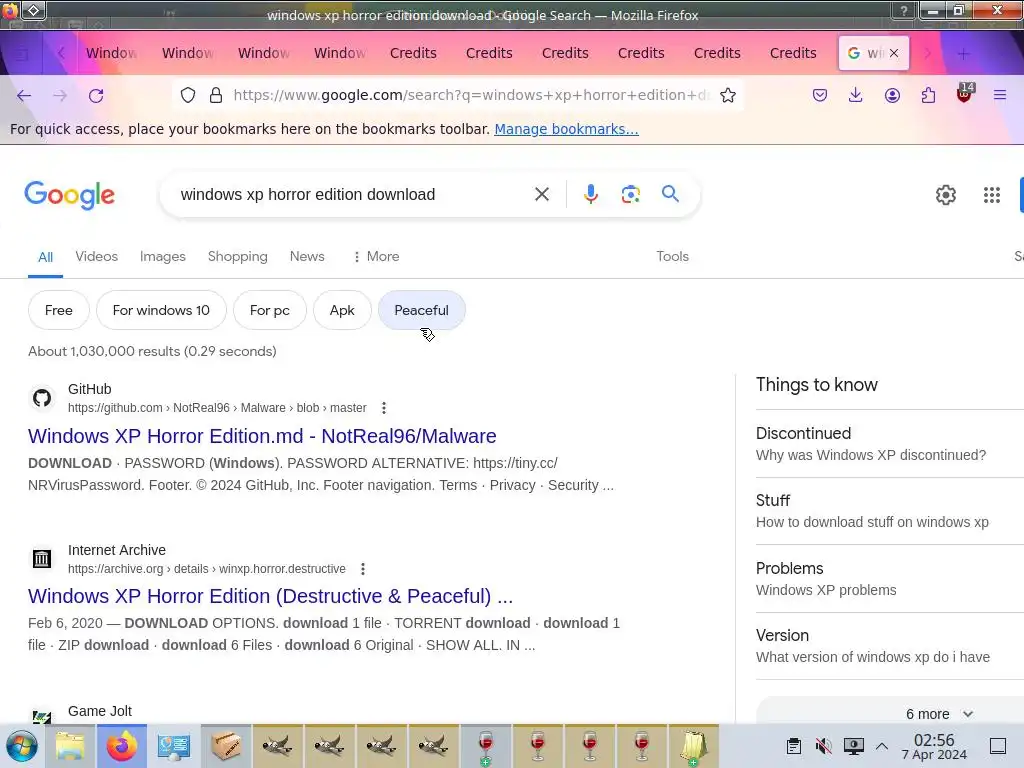Open the file manager from the taskbar
The width and height of the screenshot is (1024, 768).
point(70,746)
